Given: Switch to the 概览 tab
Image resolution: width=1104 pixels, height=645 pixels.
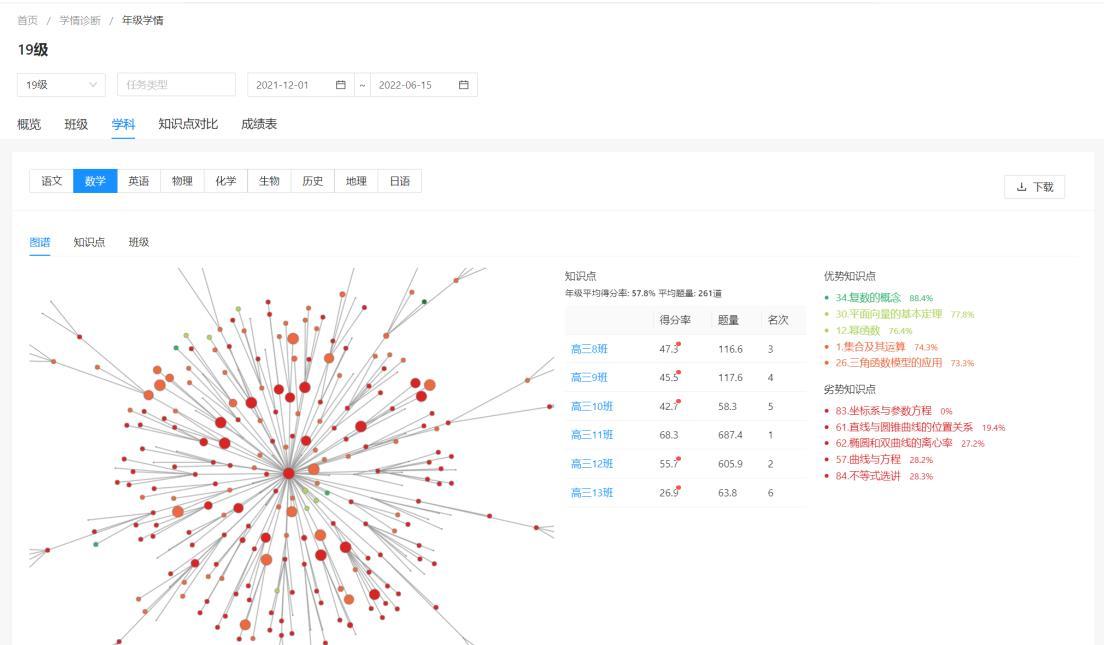Looking at the screenshot, I should pos(29,124).
